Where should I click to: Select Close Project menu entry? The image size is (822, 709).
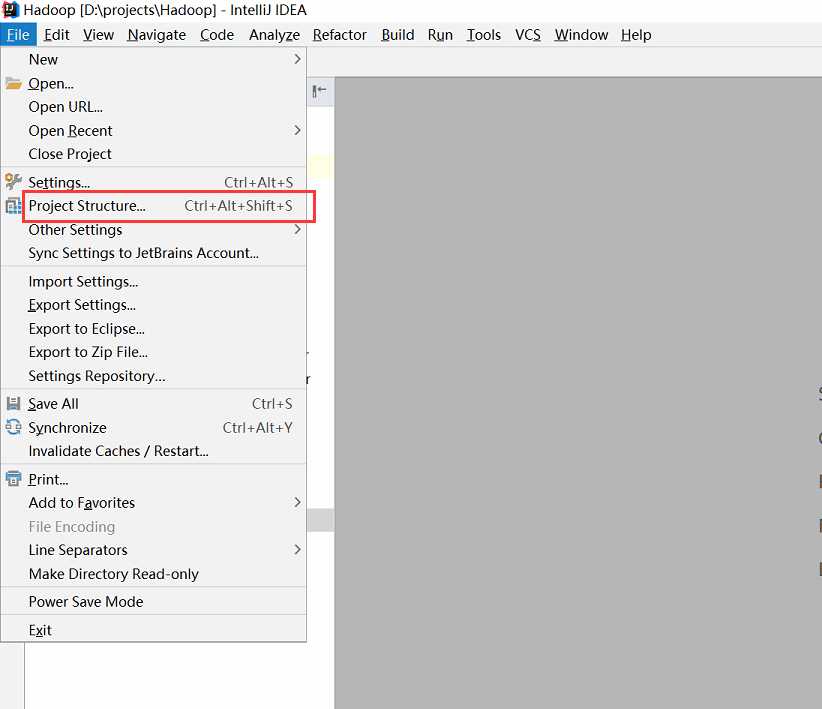point(154,154)
